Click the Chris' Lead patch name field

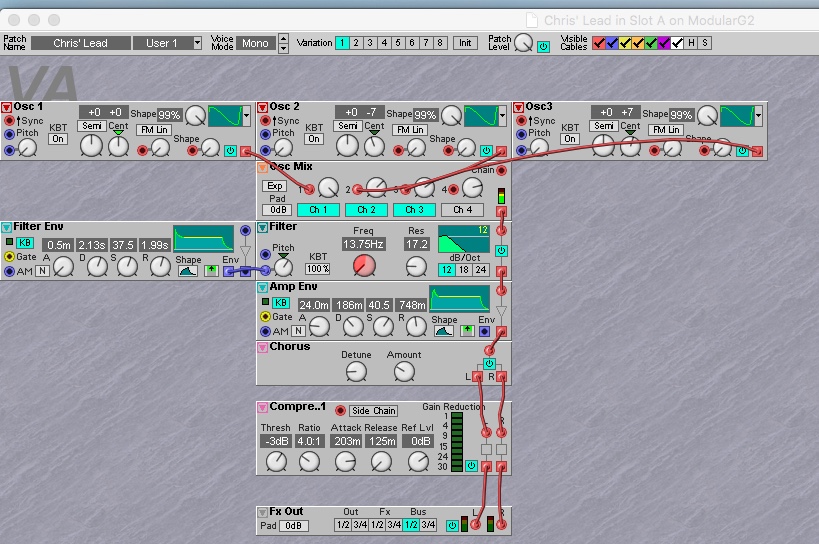point(82,43)
